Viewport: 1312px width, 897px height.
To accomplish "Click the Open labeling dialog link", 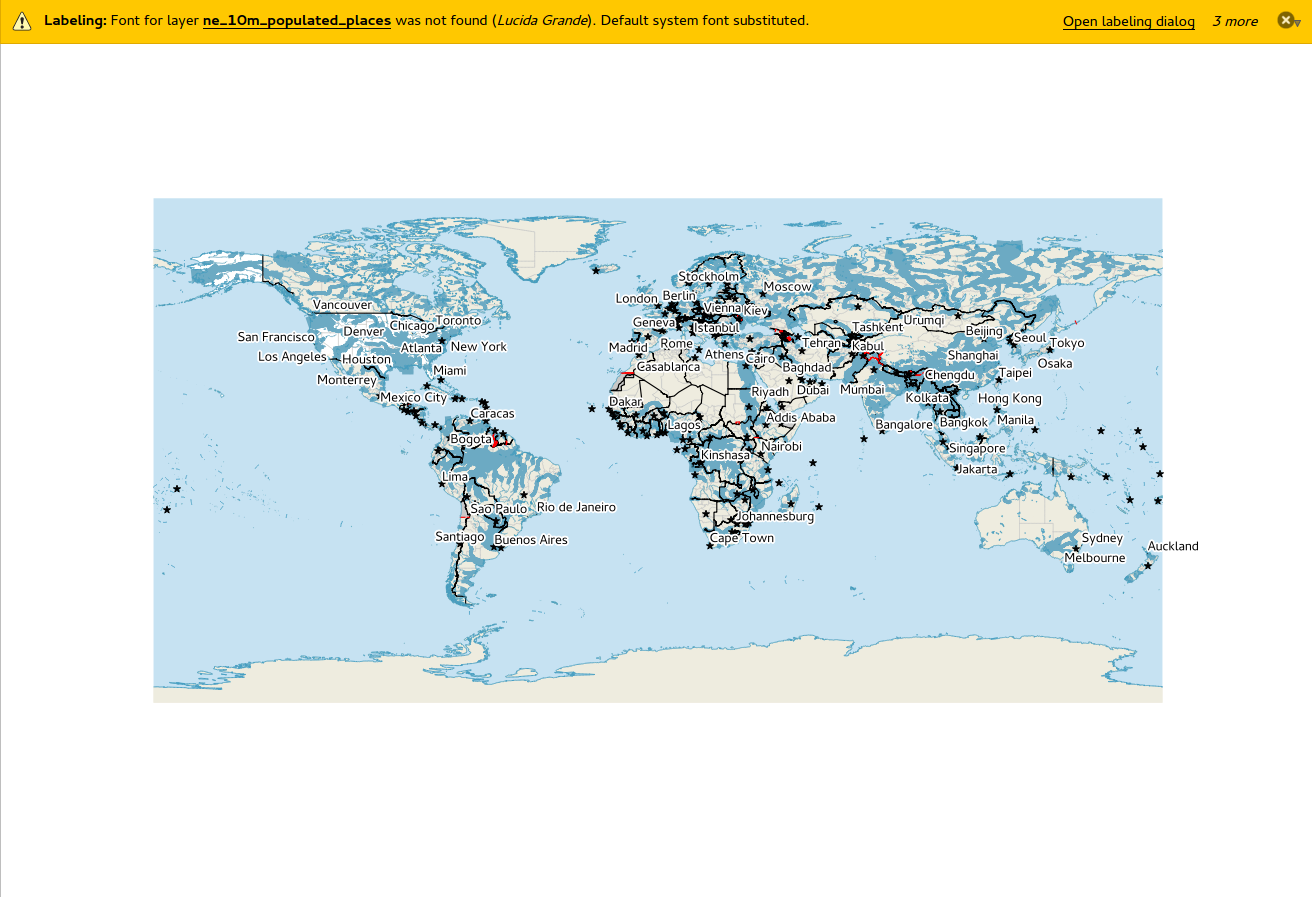I will point(1128,21).
